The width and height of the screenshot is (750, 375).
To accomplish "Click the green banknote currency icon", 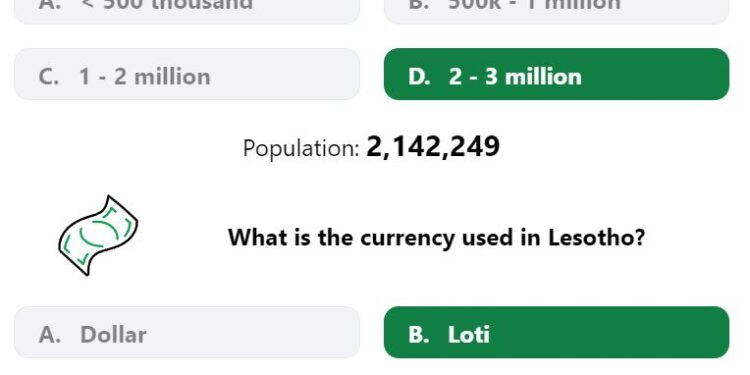I will 98,235.
